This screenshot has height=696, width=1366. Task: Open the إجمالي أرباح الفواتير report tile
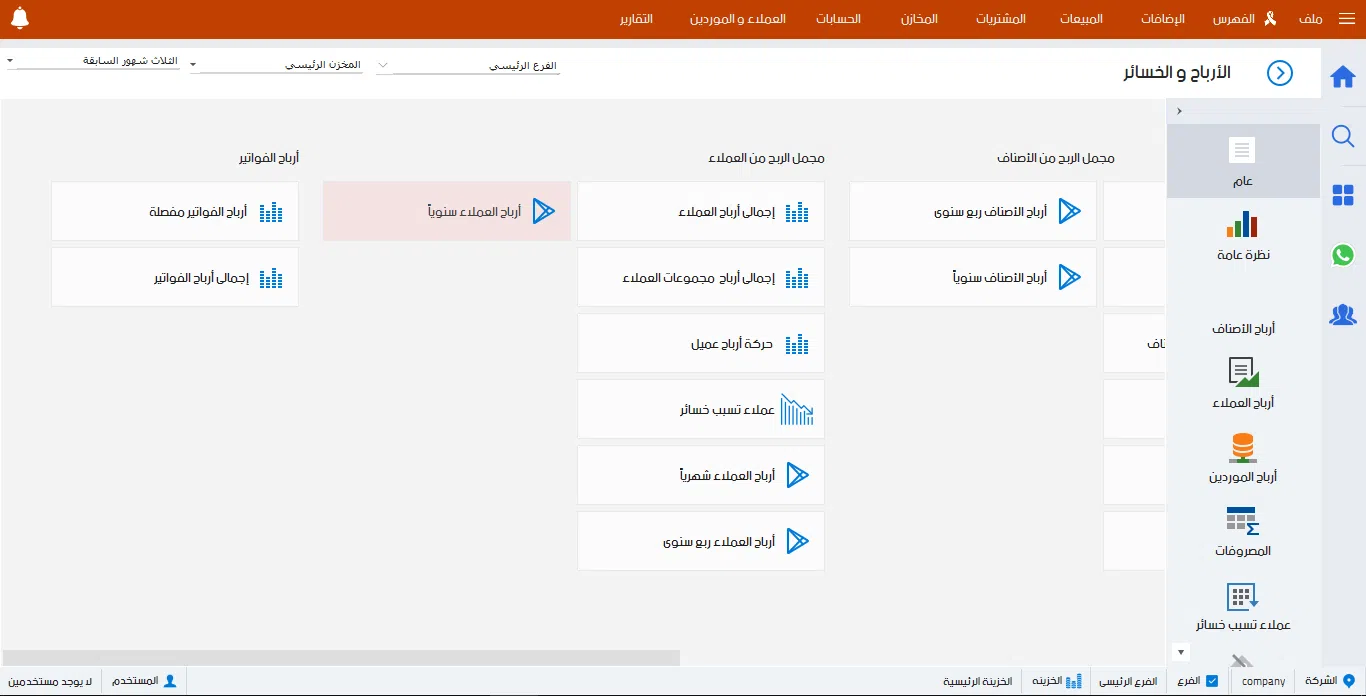(x=175, y=277)
